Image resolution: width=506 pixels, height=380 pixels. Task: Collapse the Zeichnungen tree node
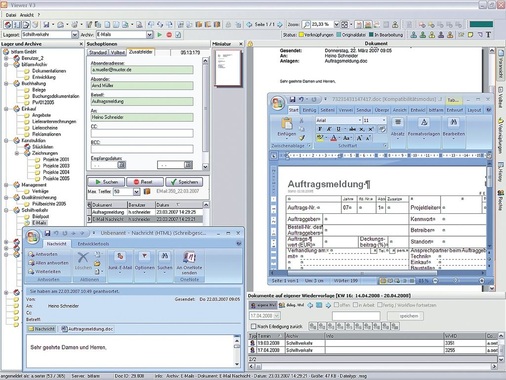click(17, 153)
